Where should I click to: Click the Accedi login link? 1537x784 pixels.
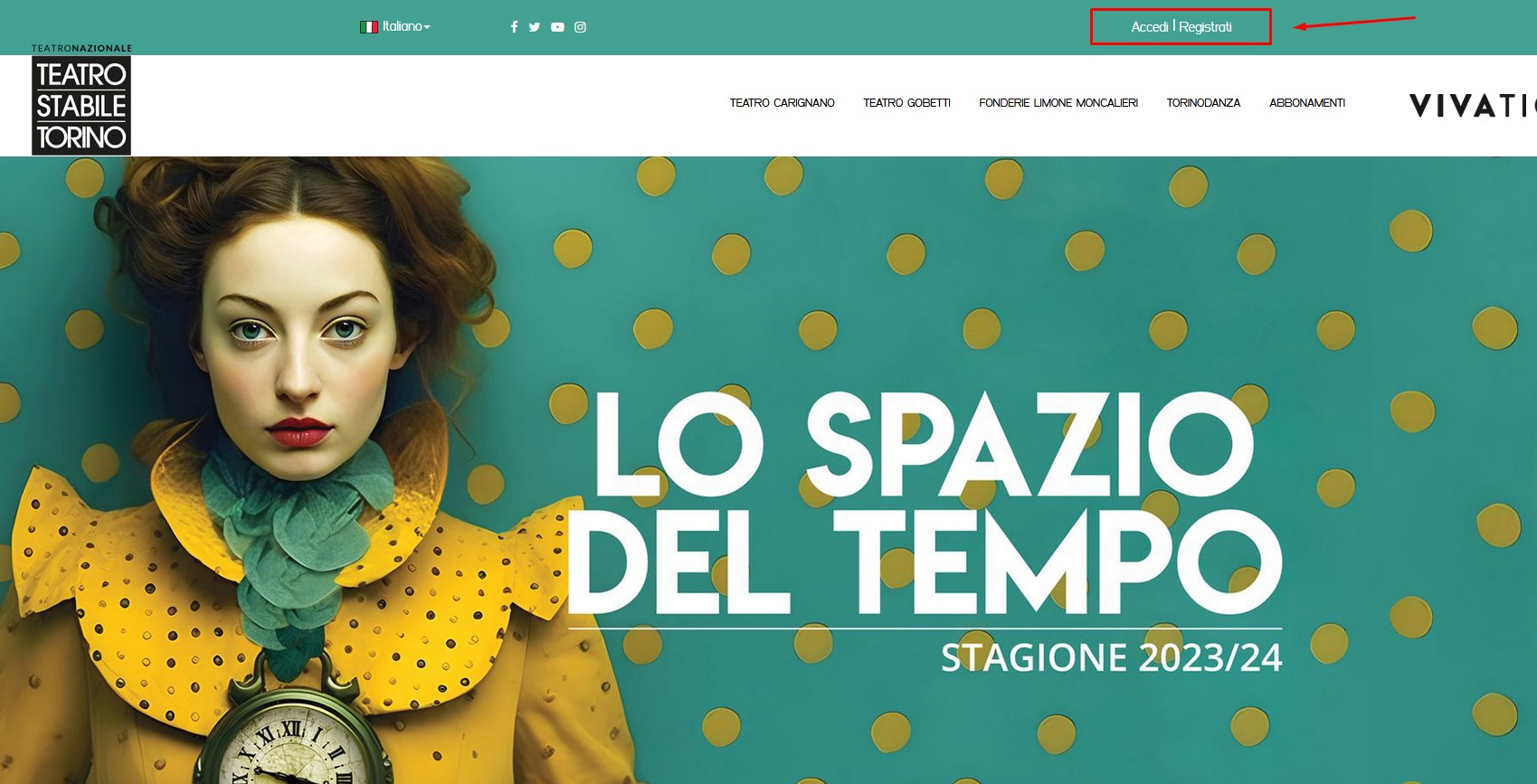tap(1150, 27)
